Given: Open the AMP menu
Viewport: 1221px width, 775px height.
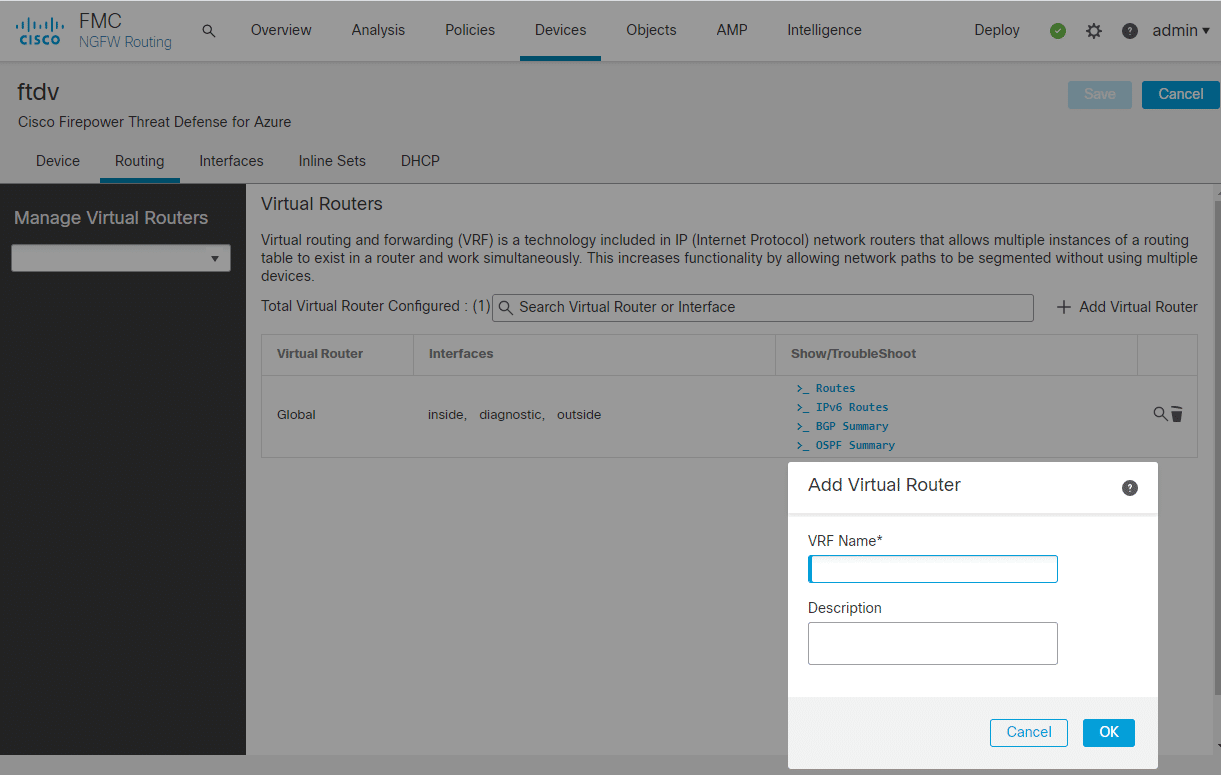Looking at the screenshot, I should (x=732, y=30).
